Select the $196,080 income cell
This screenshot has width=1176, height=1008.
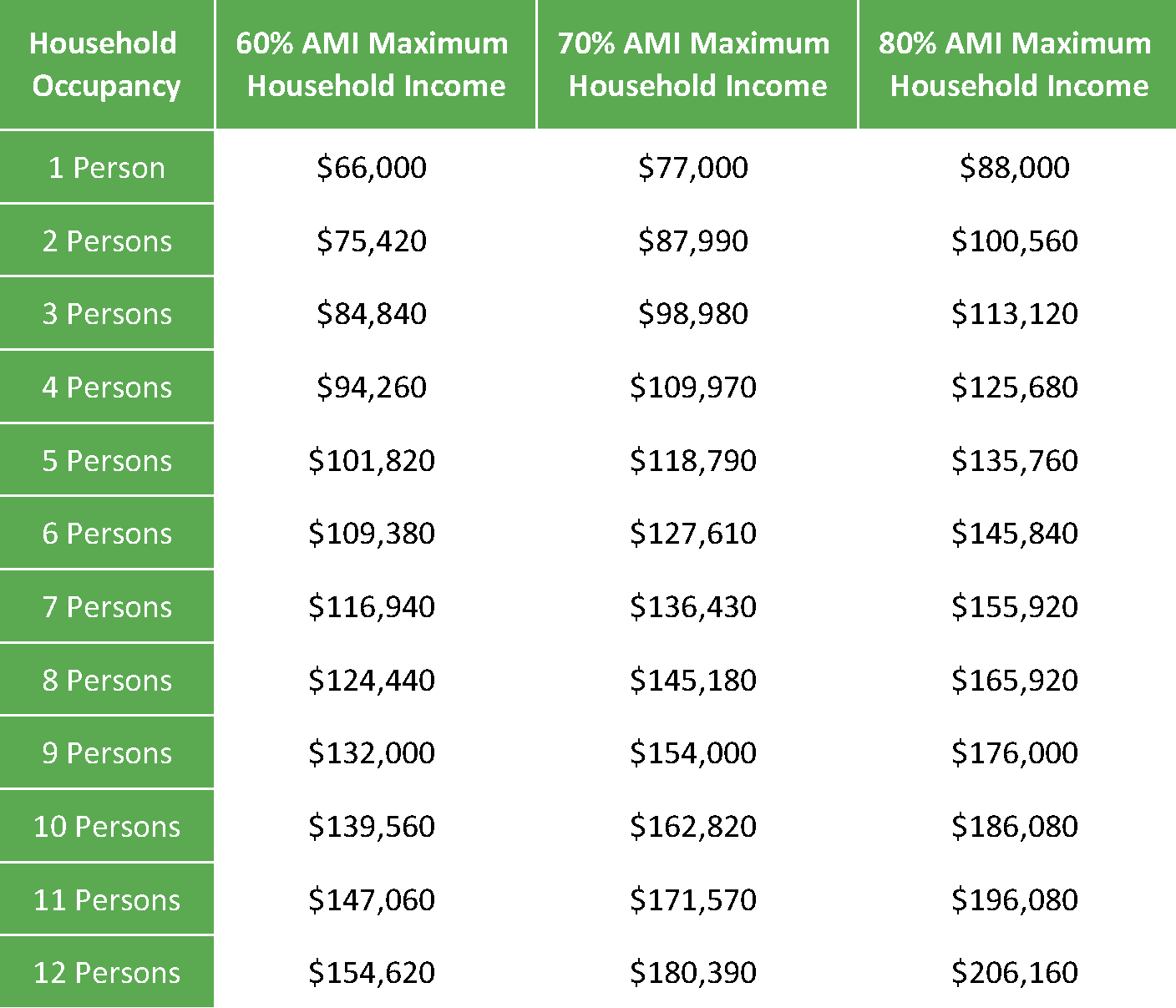1015,900
